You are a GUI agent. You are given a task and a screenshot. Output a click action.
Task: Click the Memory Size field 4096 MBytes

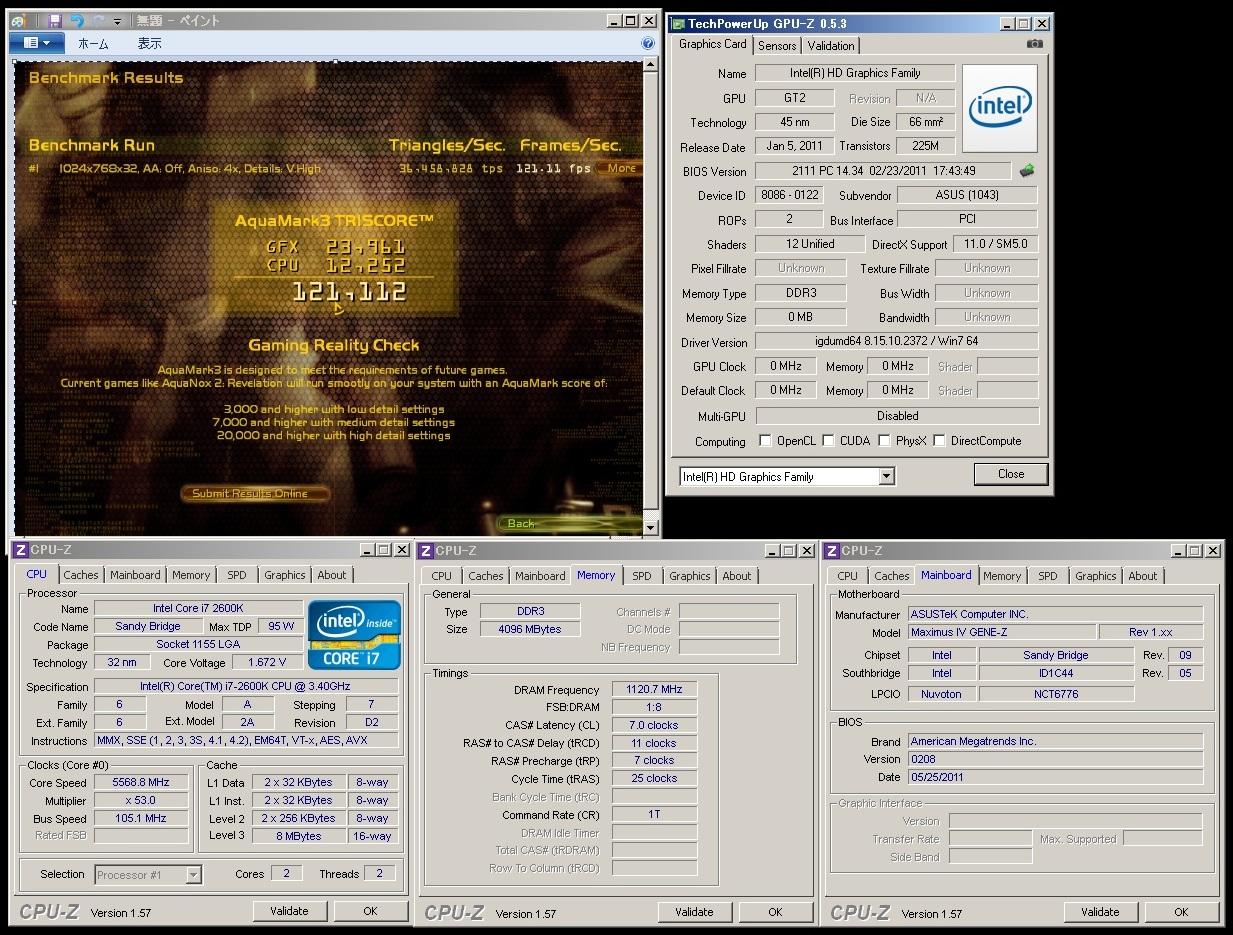coord(529,630)
